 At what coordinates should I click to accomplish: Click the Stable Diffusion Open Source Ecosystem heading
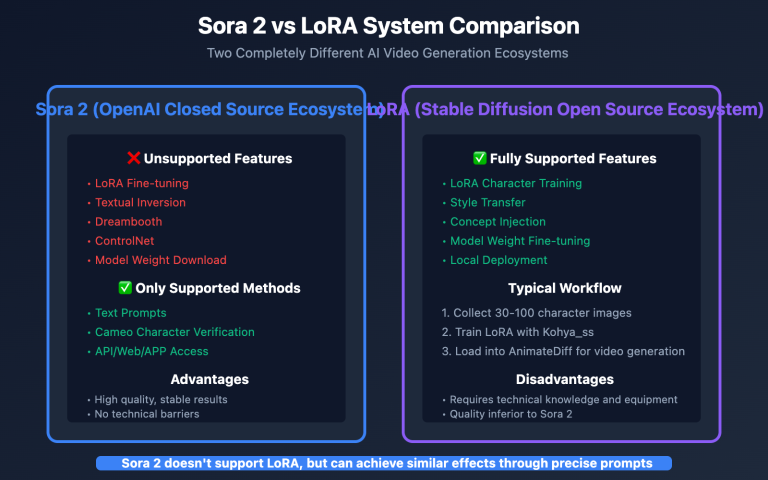575,110
